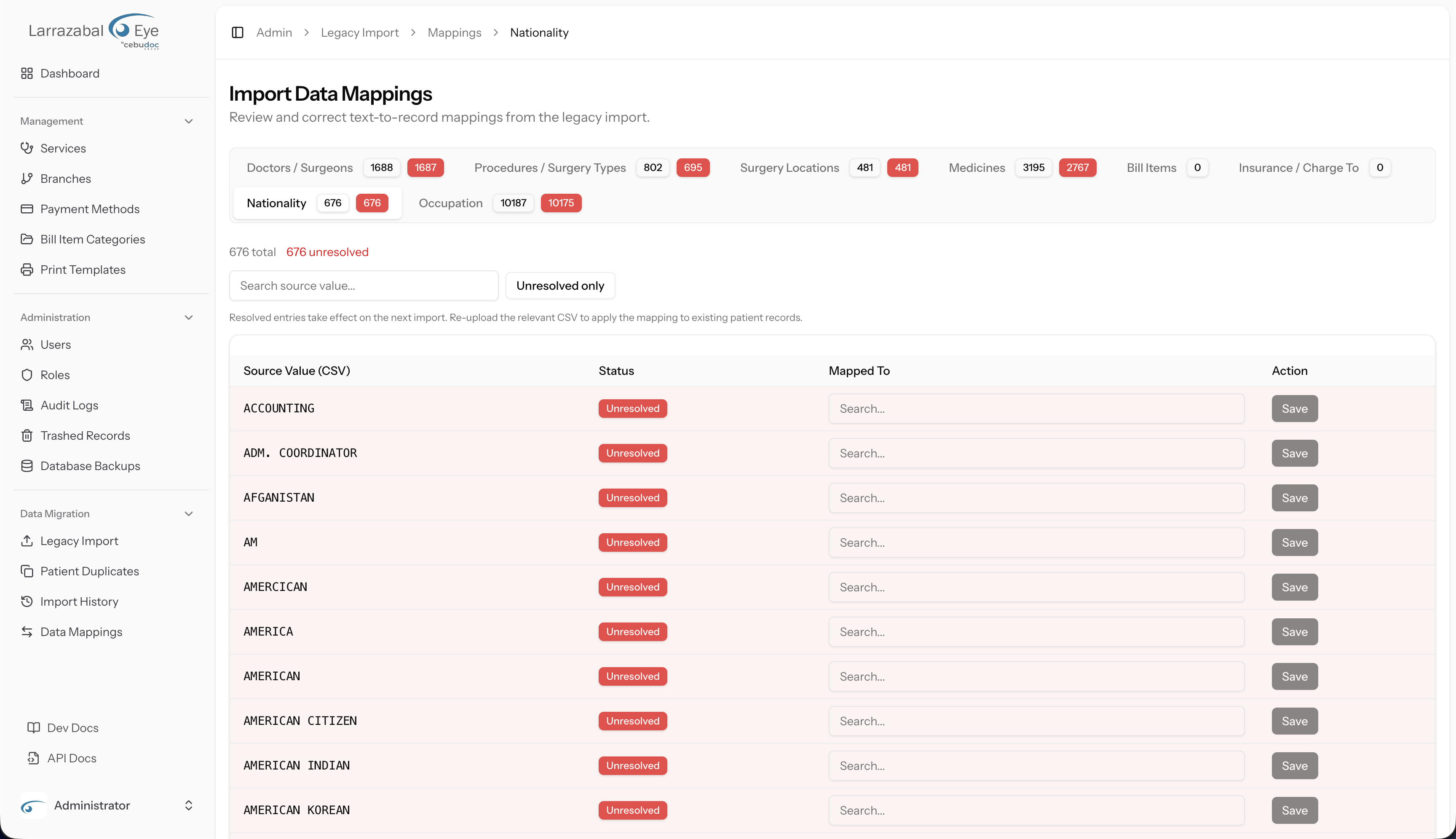
Task: Click the Bill Item Categories folder icon
Action: click(x=27, y=239)
